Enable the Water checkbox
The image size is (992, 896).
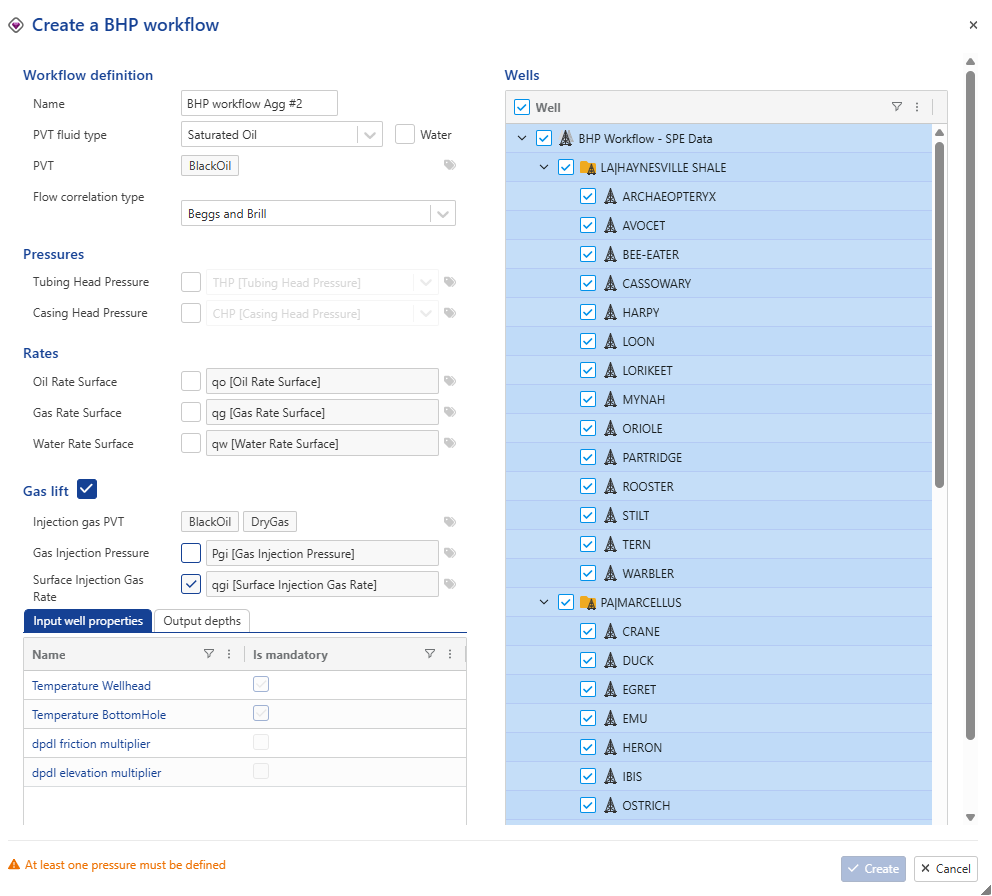click(405, 134)
